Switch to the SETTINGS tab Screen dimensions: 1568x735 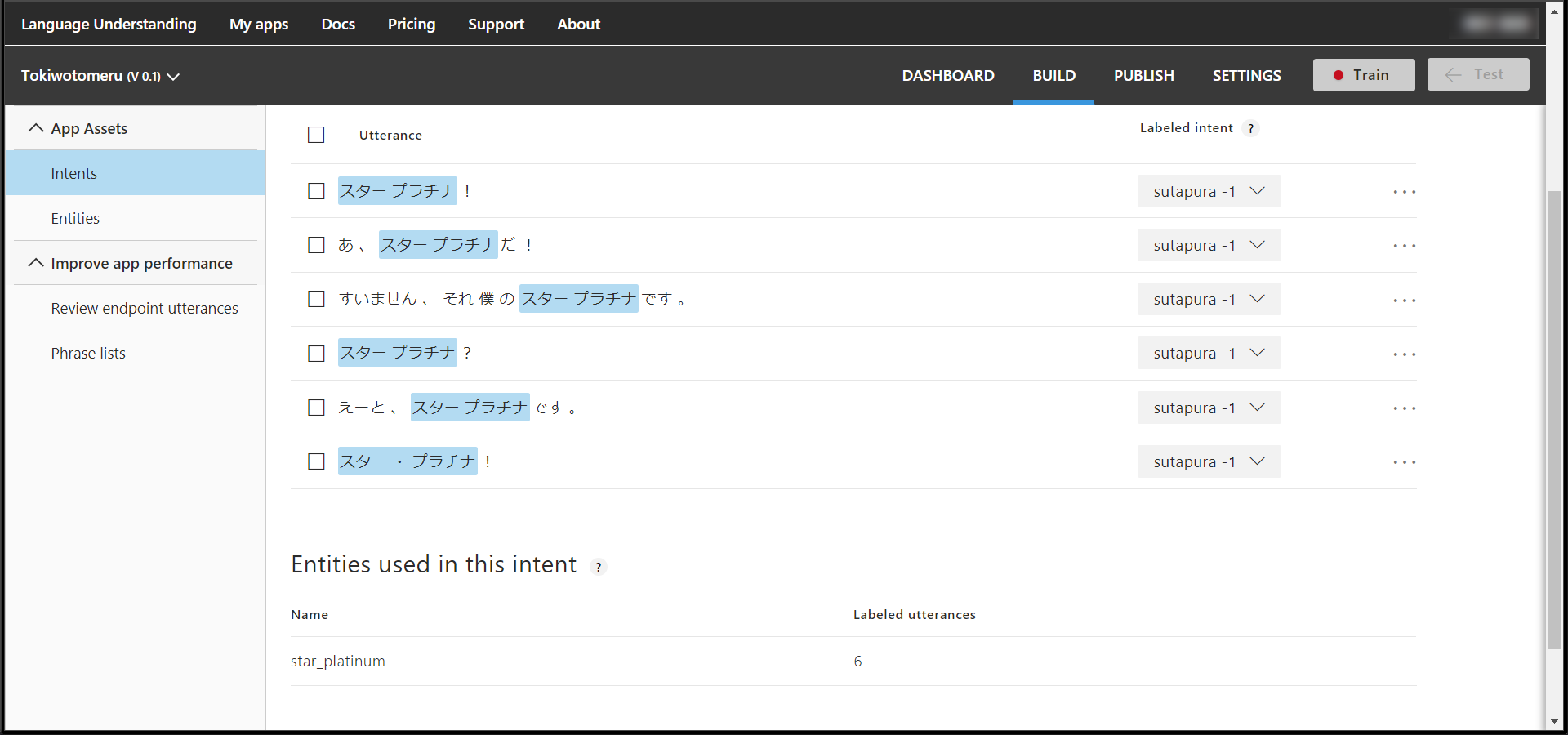(x=1246, y=75)
